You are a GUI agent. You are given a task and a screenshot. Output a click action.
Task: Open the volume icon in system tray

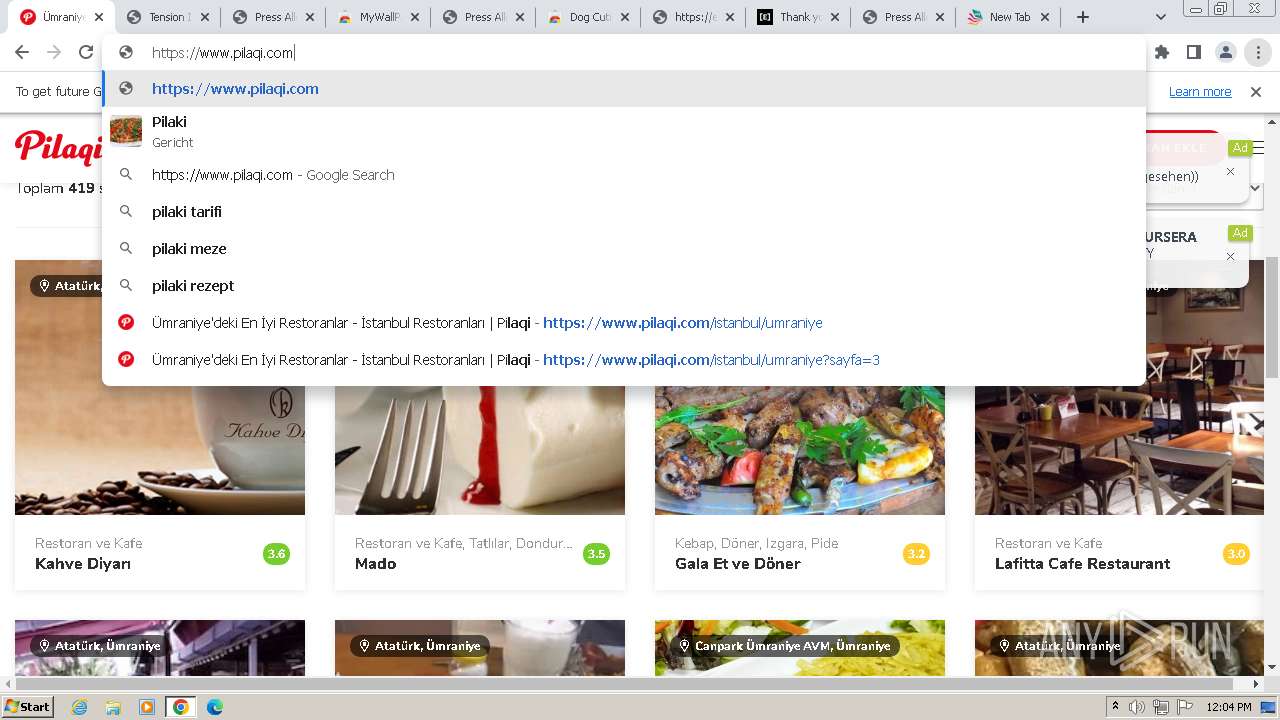click(1137, 707)
